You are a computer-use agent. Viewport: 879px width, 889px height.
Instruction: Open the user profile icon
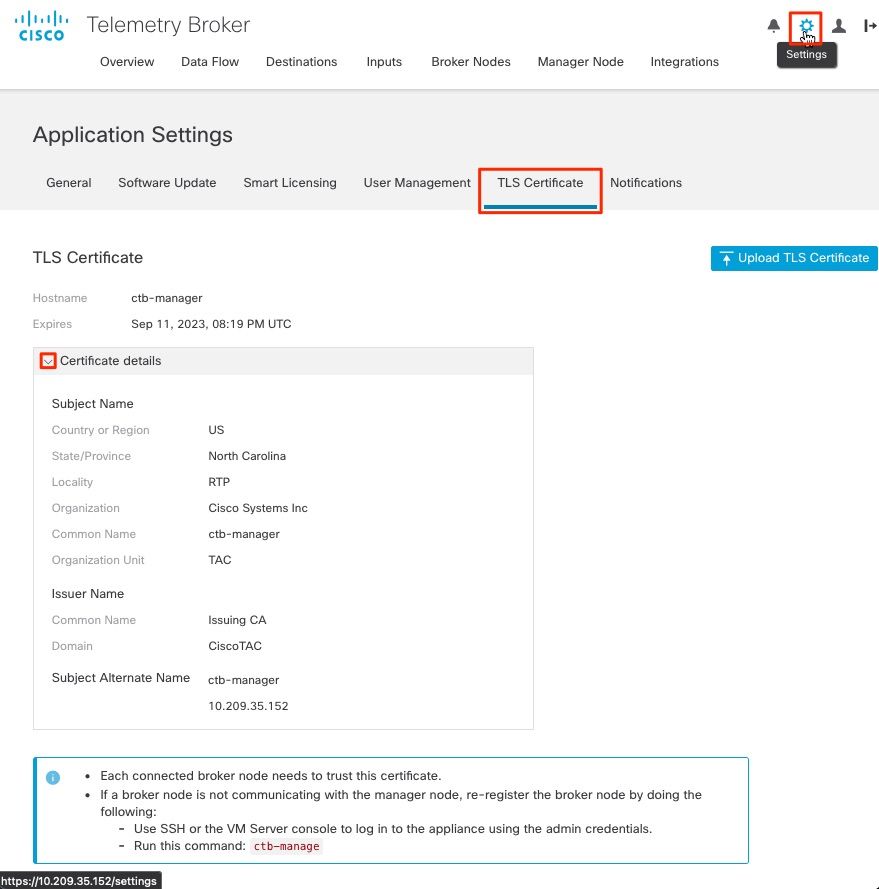pos(839,26)
